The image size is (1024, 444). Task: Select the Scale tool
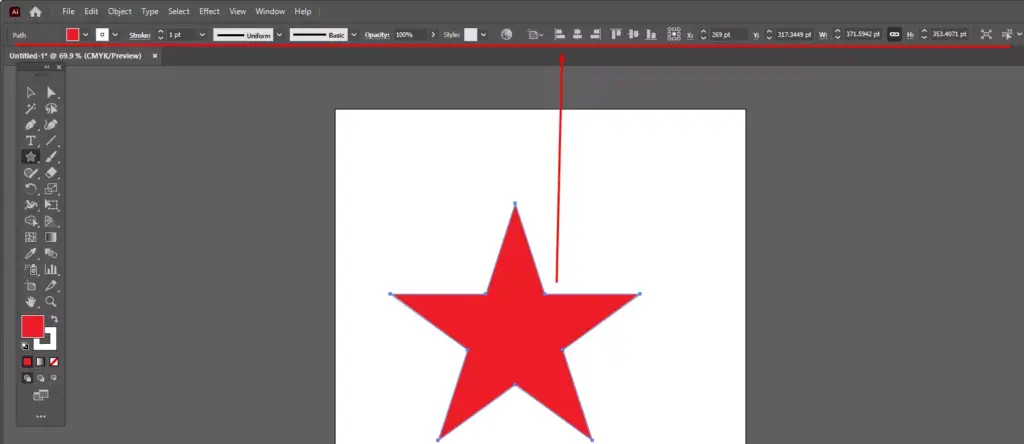[x=52, y=189]
